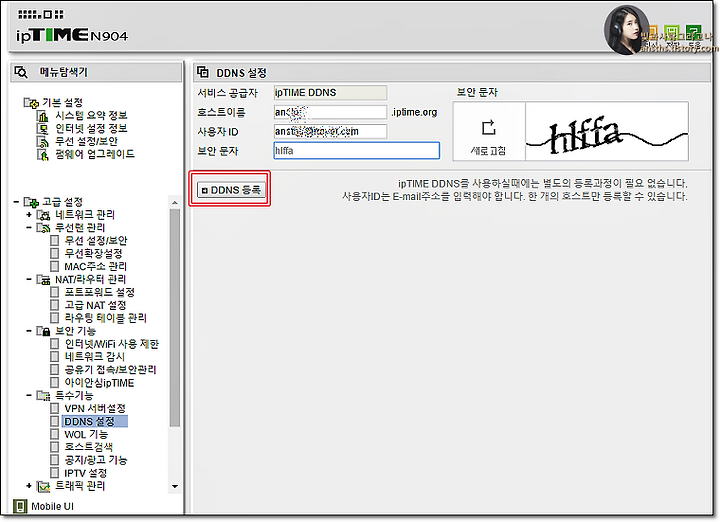Collapse the 고급 설정 tree
Screen dimensions: 720x522
pos(17,202)
